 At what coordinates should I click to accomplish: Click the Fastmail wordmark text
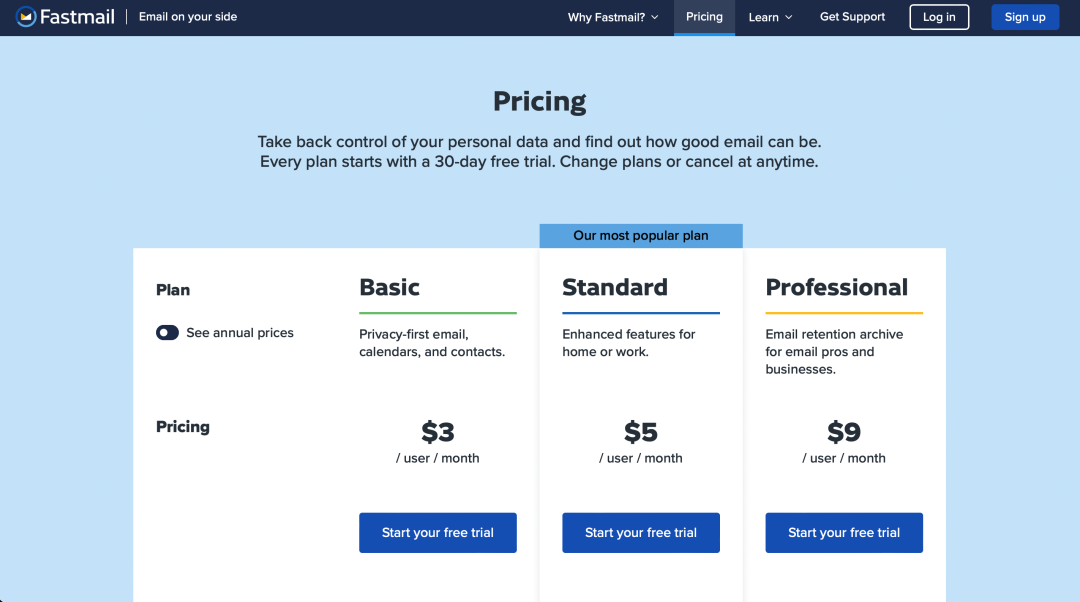[x=77, y=17]
